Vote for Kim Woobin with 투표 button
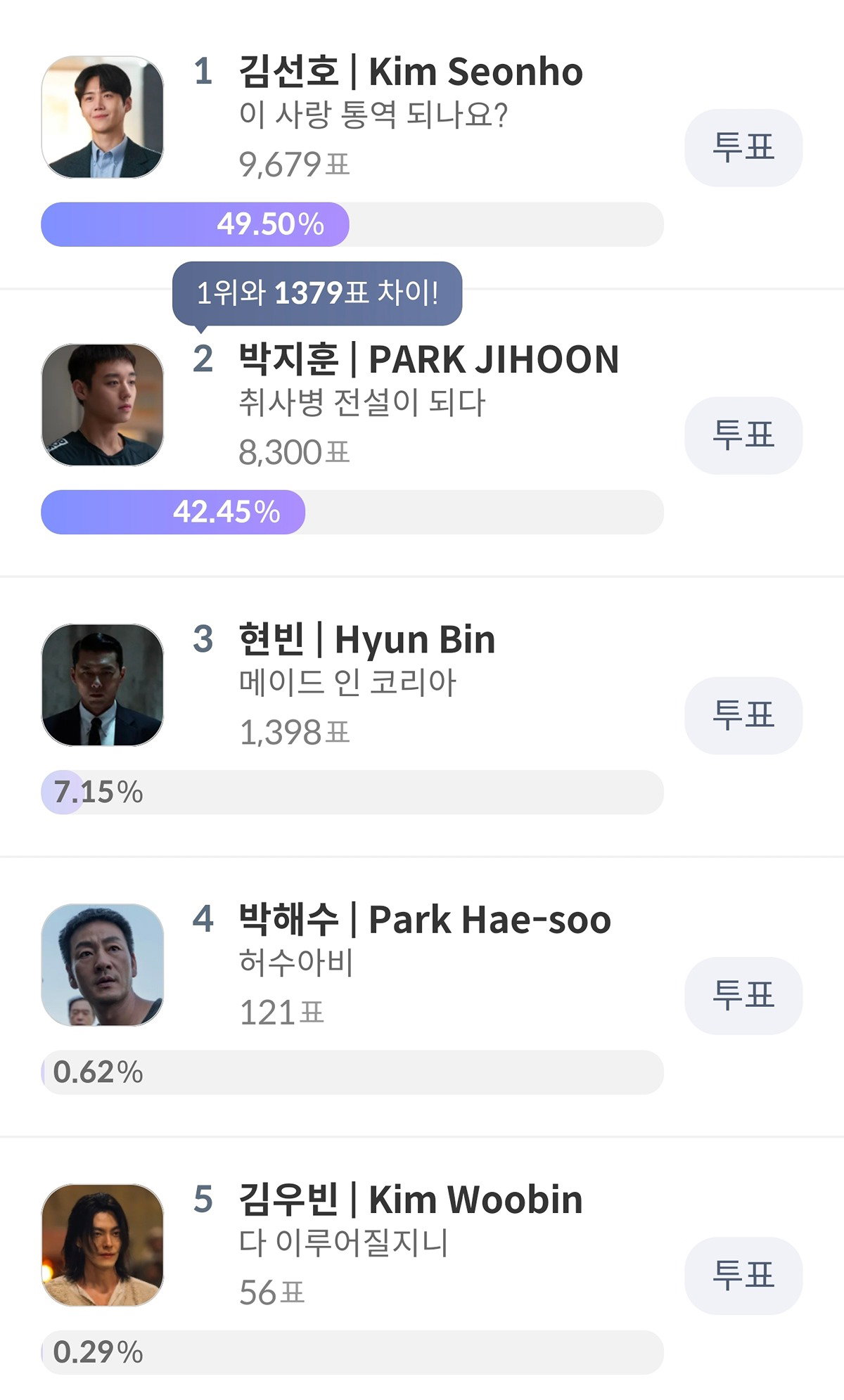The height and width of the screenshot is (1400, 844). (x=743, y=1276)
